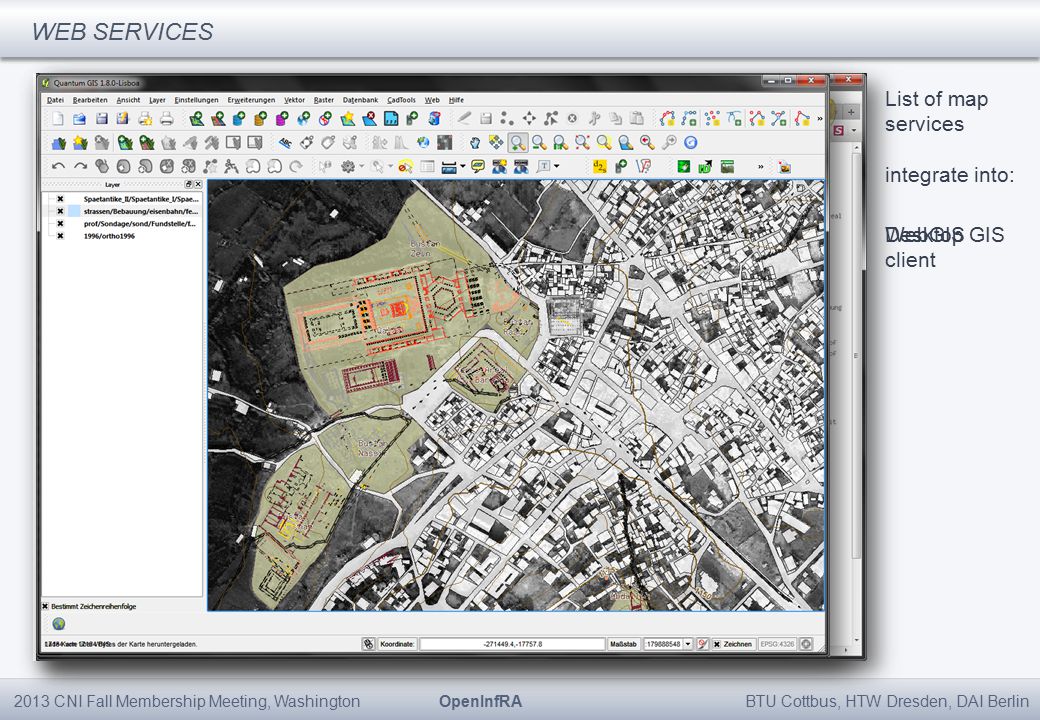The height and width of the screenshot is (720, 1040).
Task: Click the yellow d2s plugin icon
Action: (x=599, y=166)
